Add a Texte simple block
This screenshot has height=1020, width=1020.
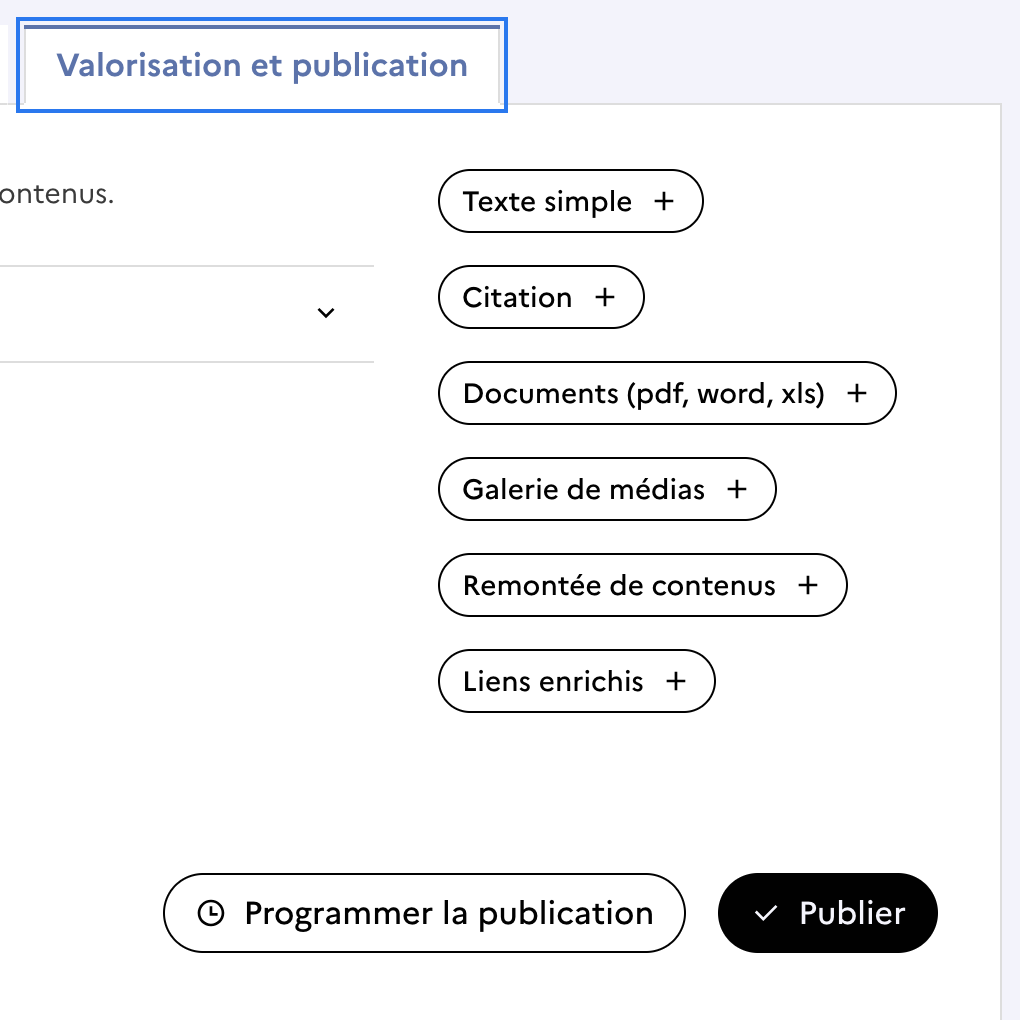pyautogui.click(x=548, y=201)
